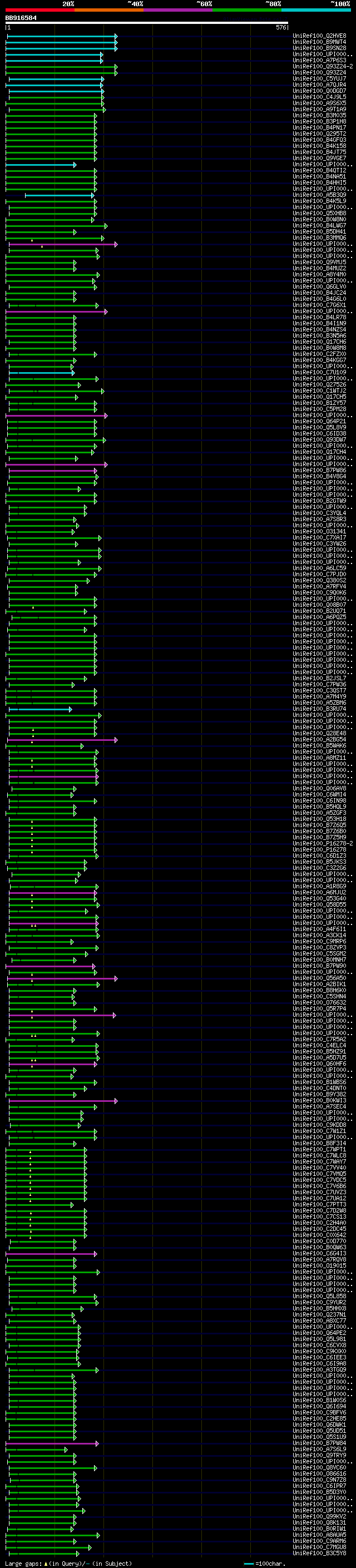Click the orange ~40% identity legend bar
356x1568 pixels.
pos(109,10)
